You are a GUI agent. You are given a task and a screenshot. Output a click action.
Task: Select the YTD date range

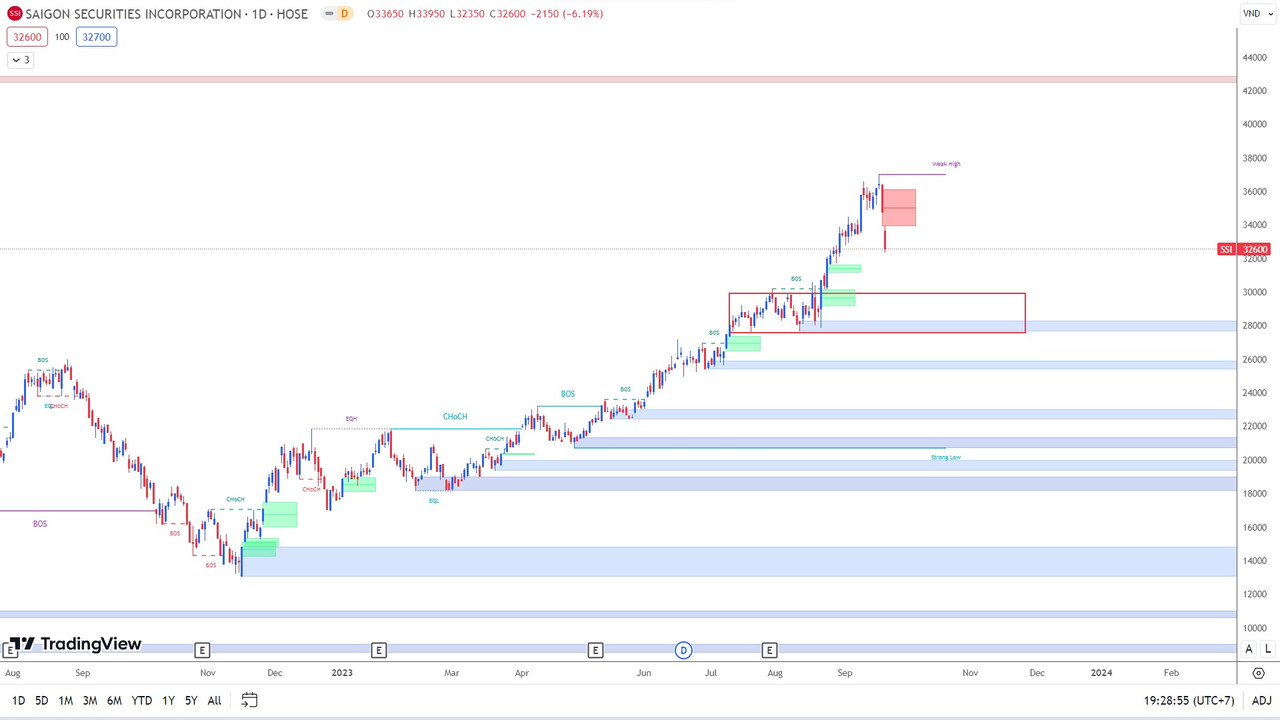(x=142, y=701)
